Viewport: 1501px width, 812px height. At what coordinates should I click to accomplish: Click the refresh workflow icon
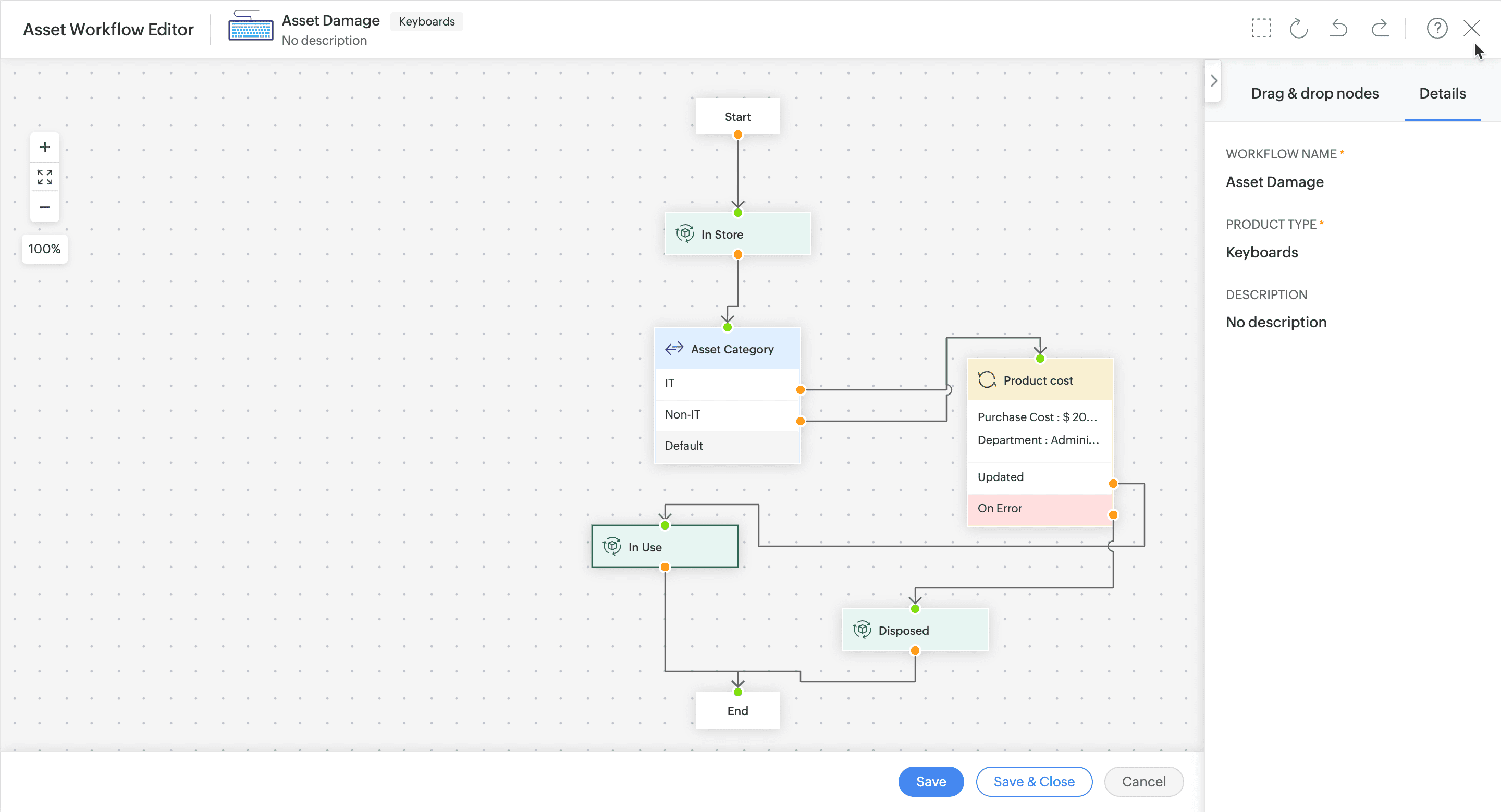pos(1299,28)
